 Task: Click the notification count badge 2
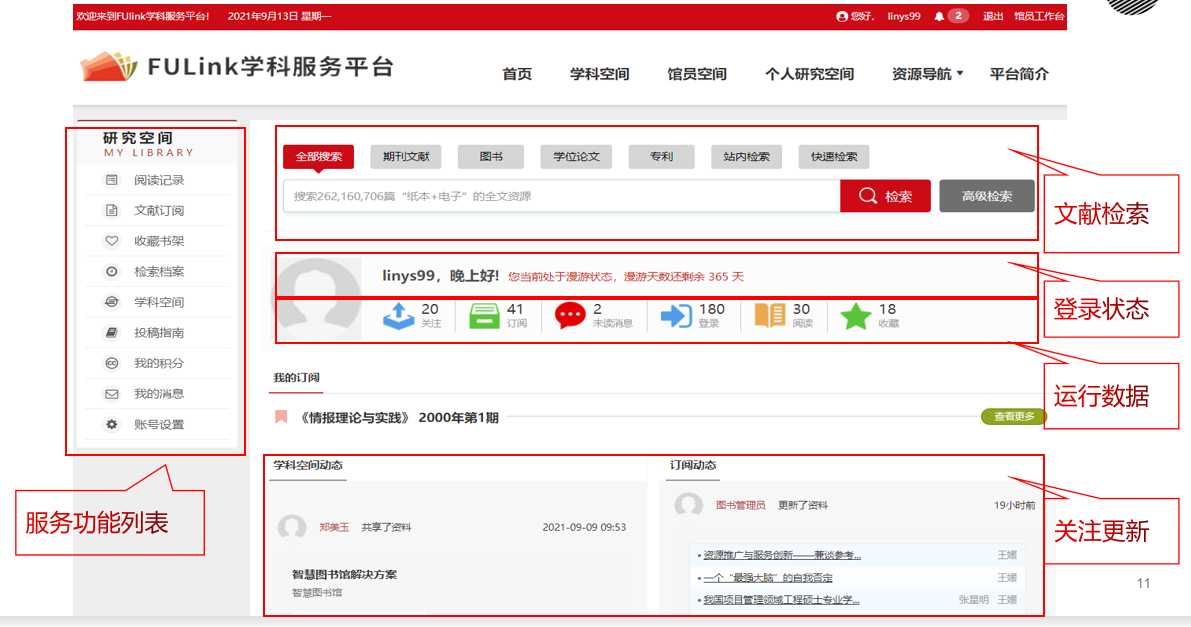[x=959, y=16]
